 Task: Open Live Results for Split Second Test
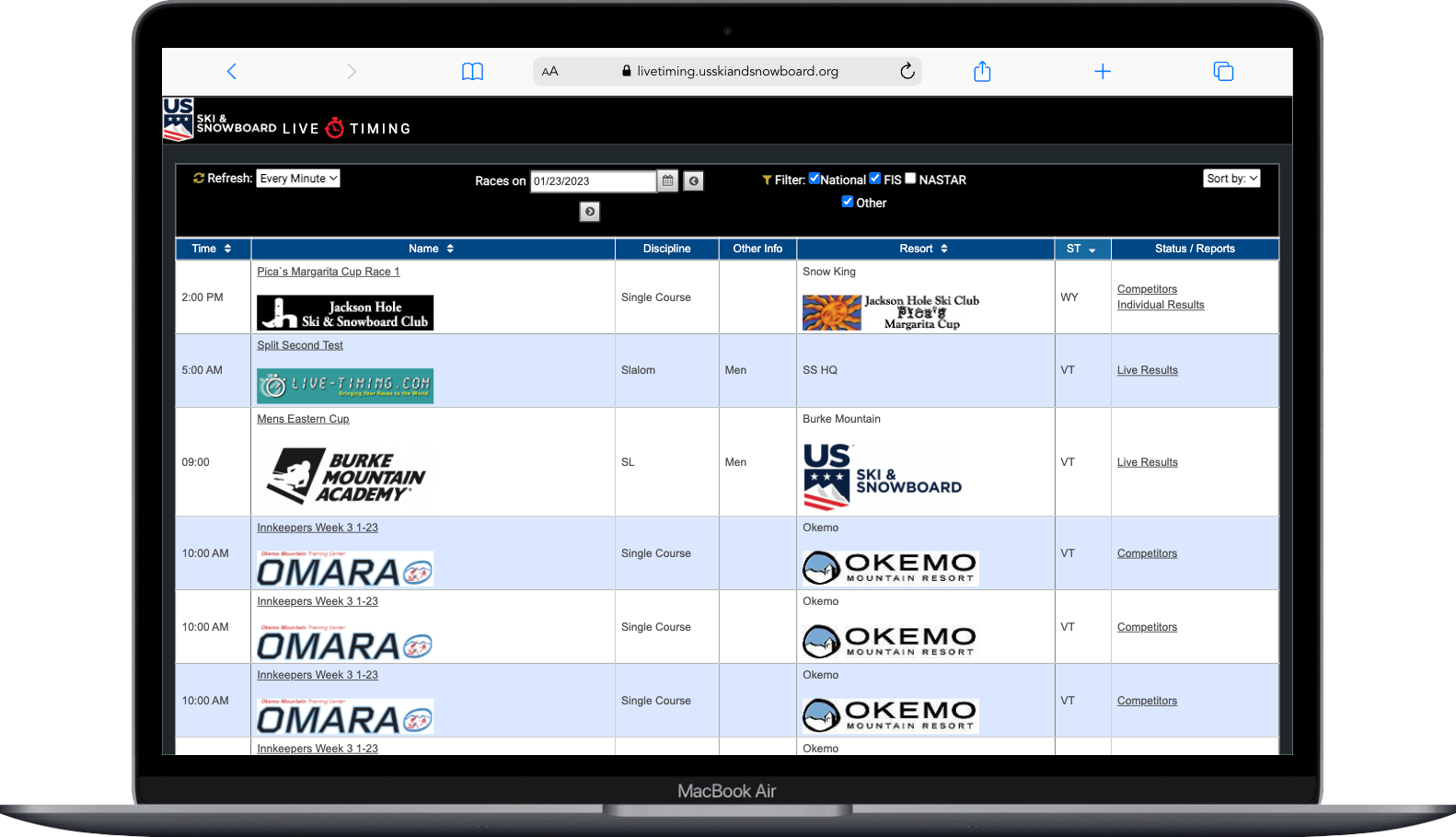coord(1147,370)
